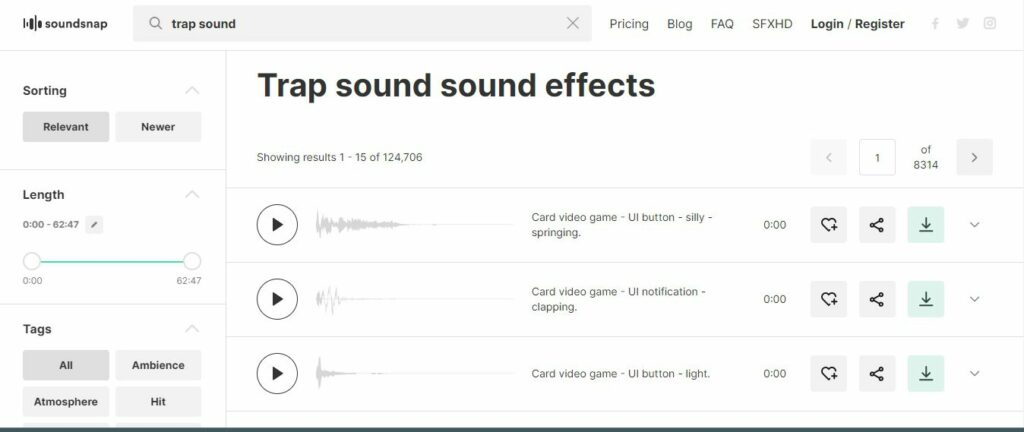This screenshot has width=1024, height=432.
Task: Share the UI button light sound
Action: tap(876, 373)
